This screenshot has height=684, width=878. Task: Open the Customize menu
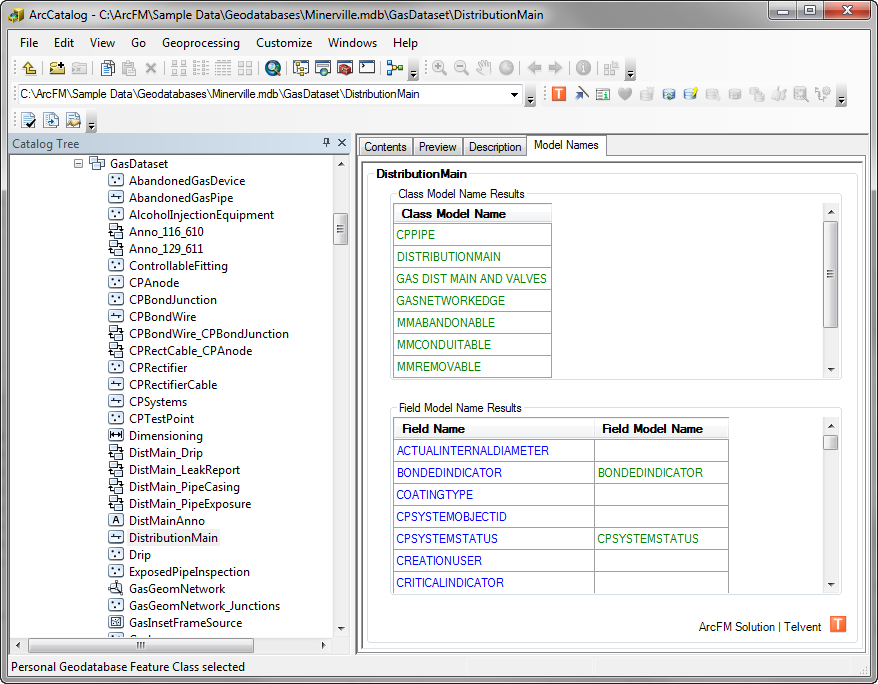[x=284, y=43]
